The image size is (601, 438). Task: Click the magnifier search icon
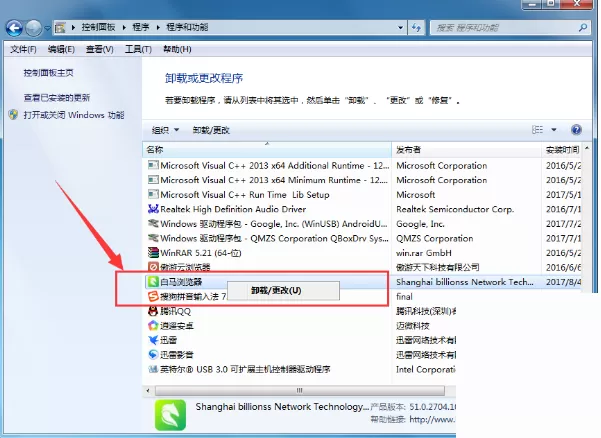tap(583, 28)
